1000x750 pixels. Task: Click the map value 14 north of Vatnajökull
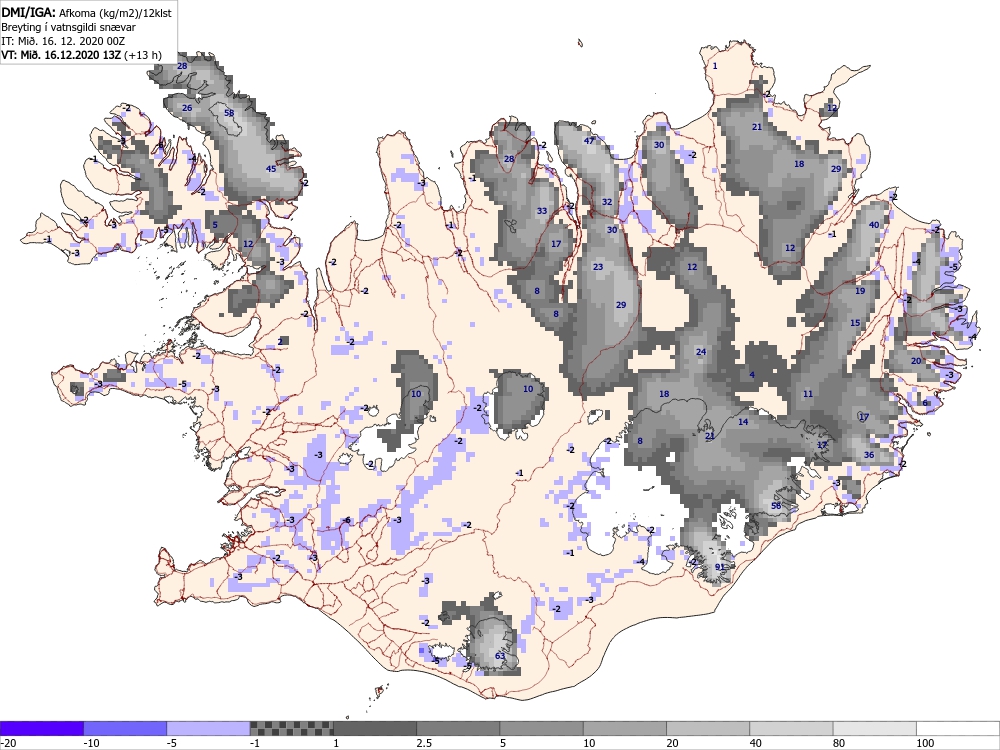[743, 422]
